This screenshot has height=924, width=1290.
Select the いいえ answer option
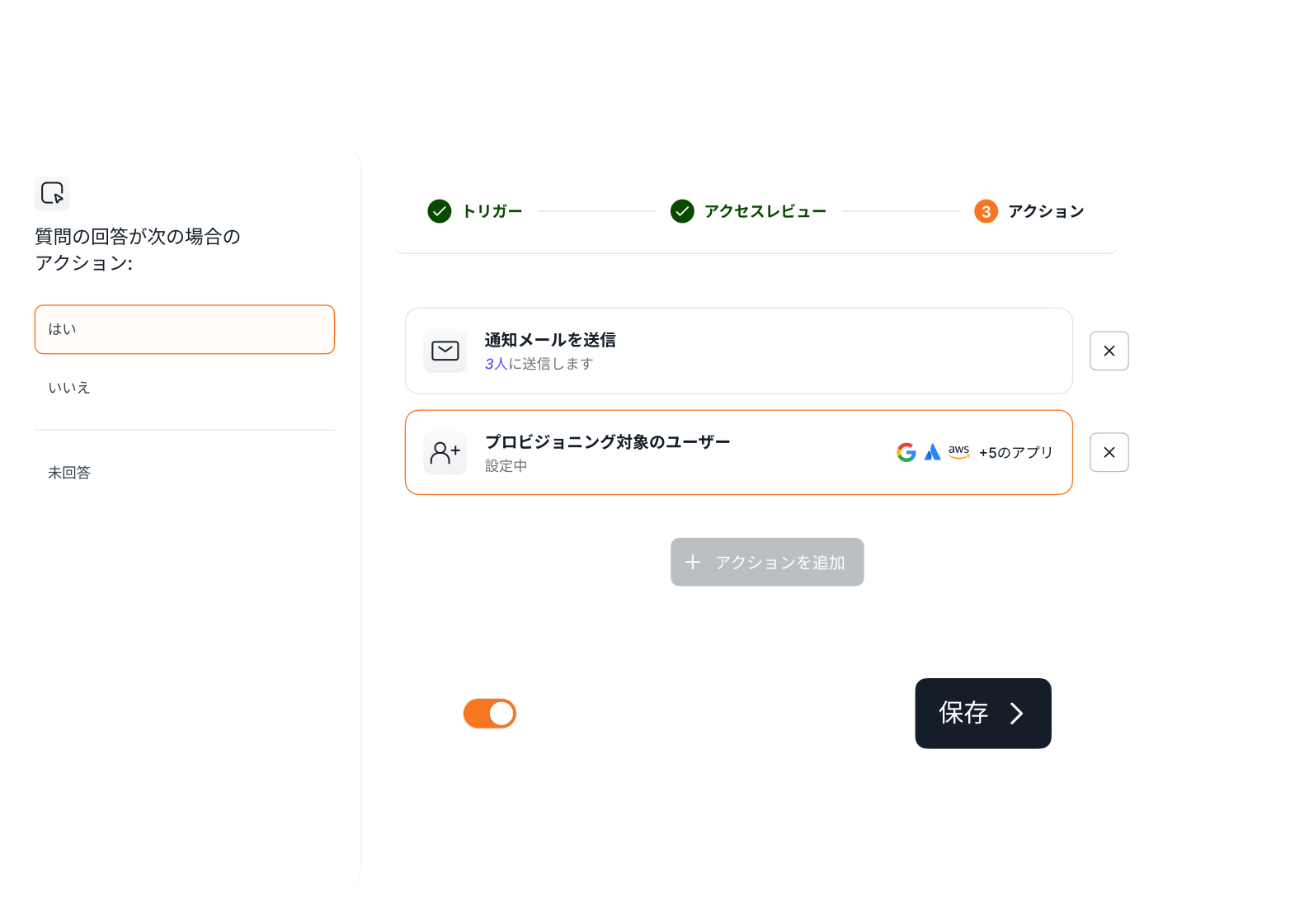point(185,388)
